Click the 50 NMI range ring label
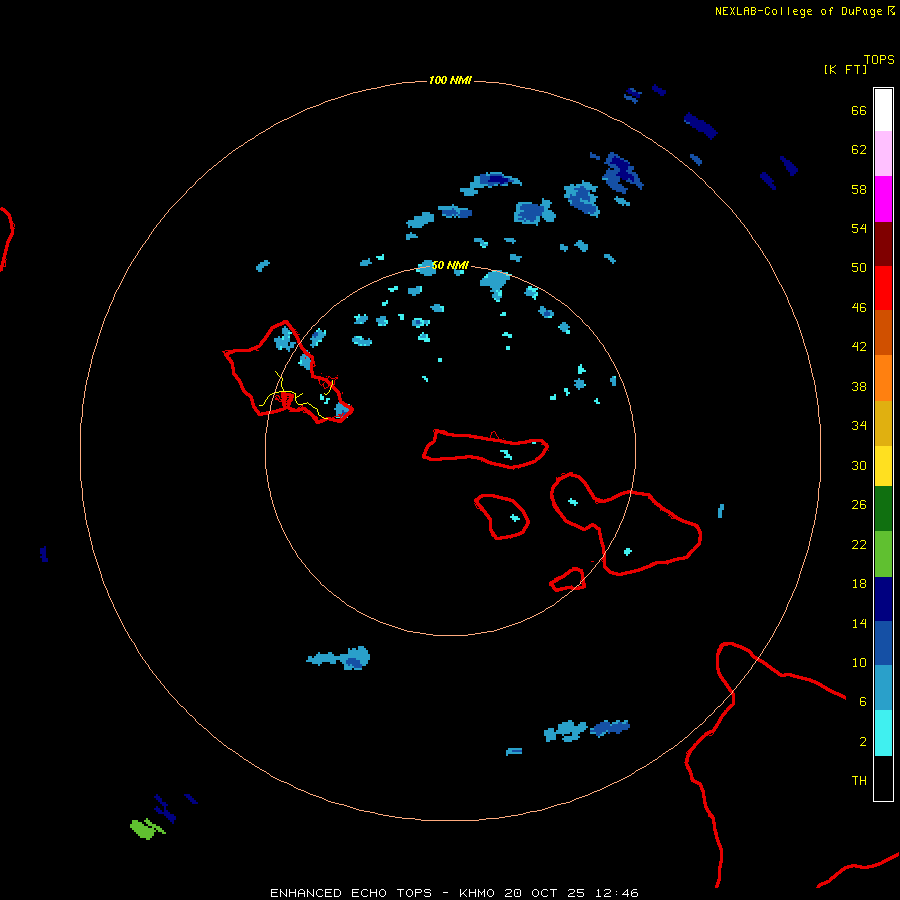This screenshot has height=900, width=900. click(x=450, y=265)
